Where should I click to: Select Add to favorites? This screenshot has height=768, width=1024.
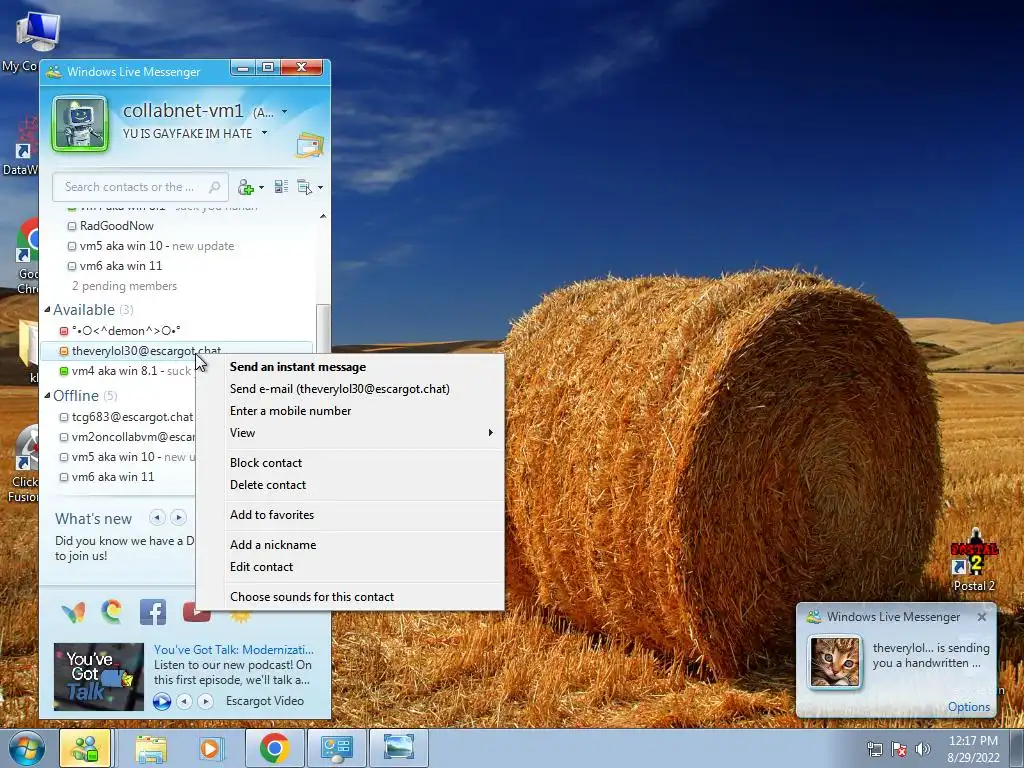[272, 515]
